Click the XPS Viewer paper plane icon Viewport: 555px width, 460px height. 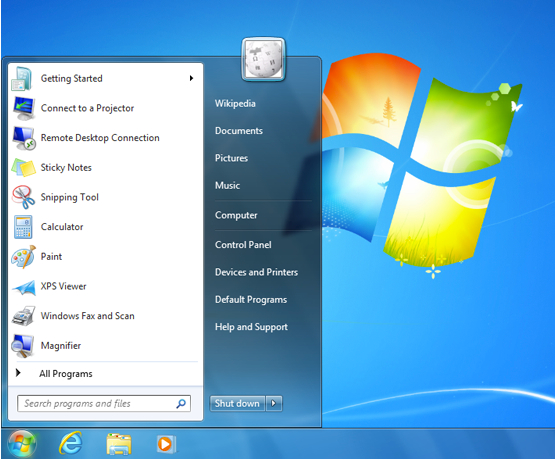pos(24,287)
